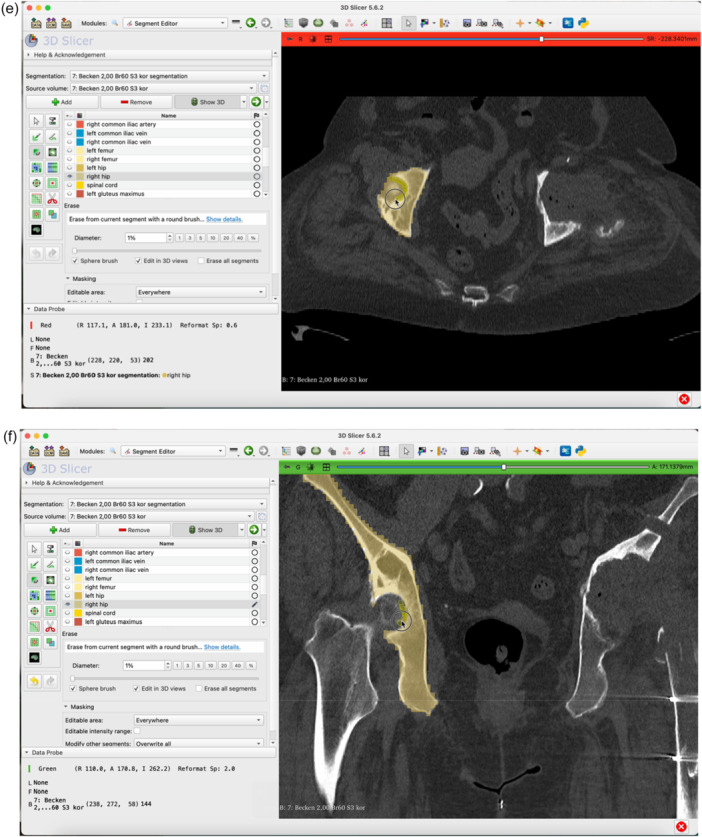
Task: Click the pin icon in top red slice bar
Action: click(289, 39)
